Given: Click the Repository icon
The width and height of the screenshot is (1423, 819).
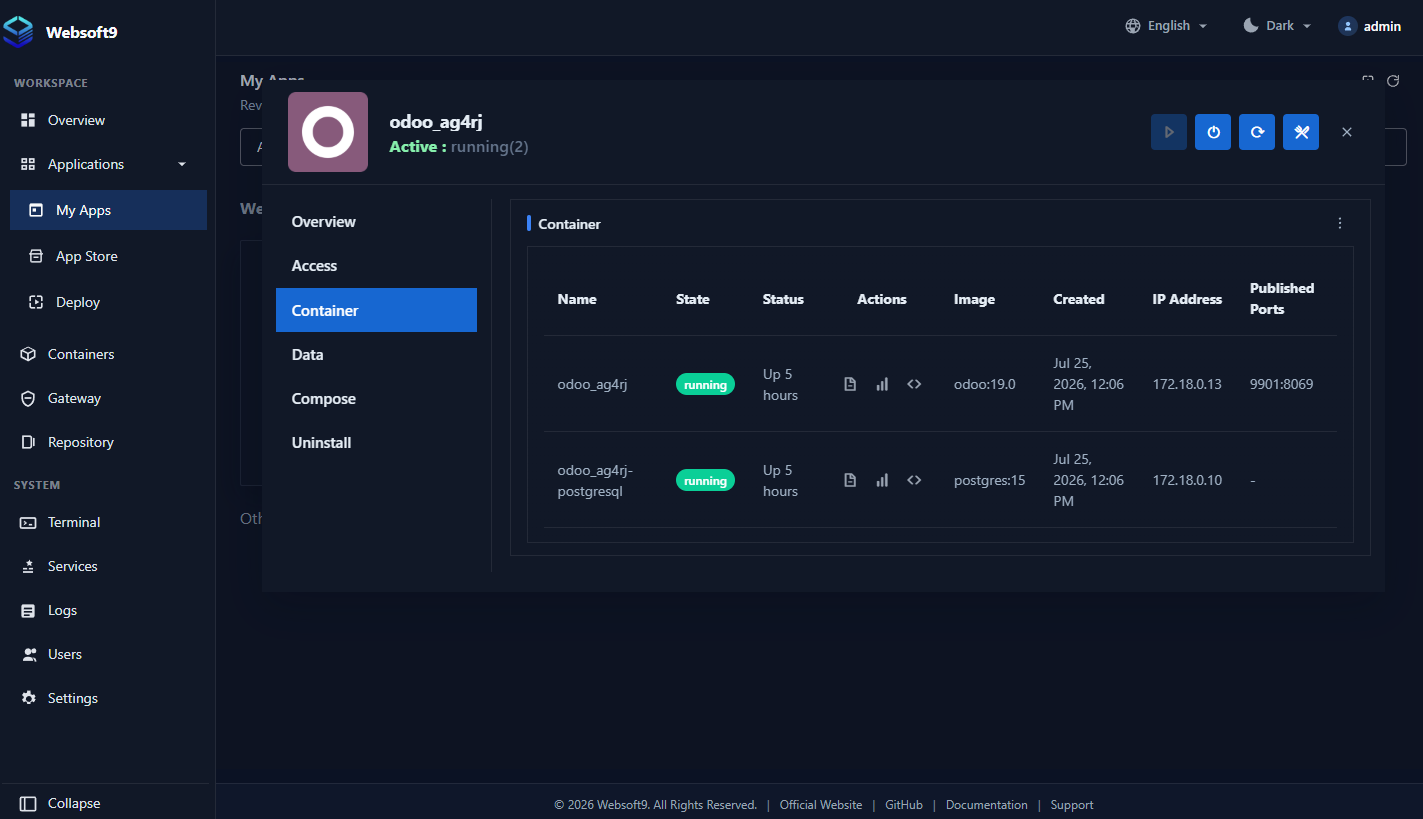Looking at the screenshot, I should pos(28,442).
